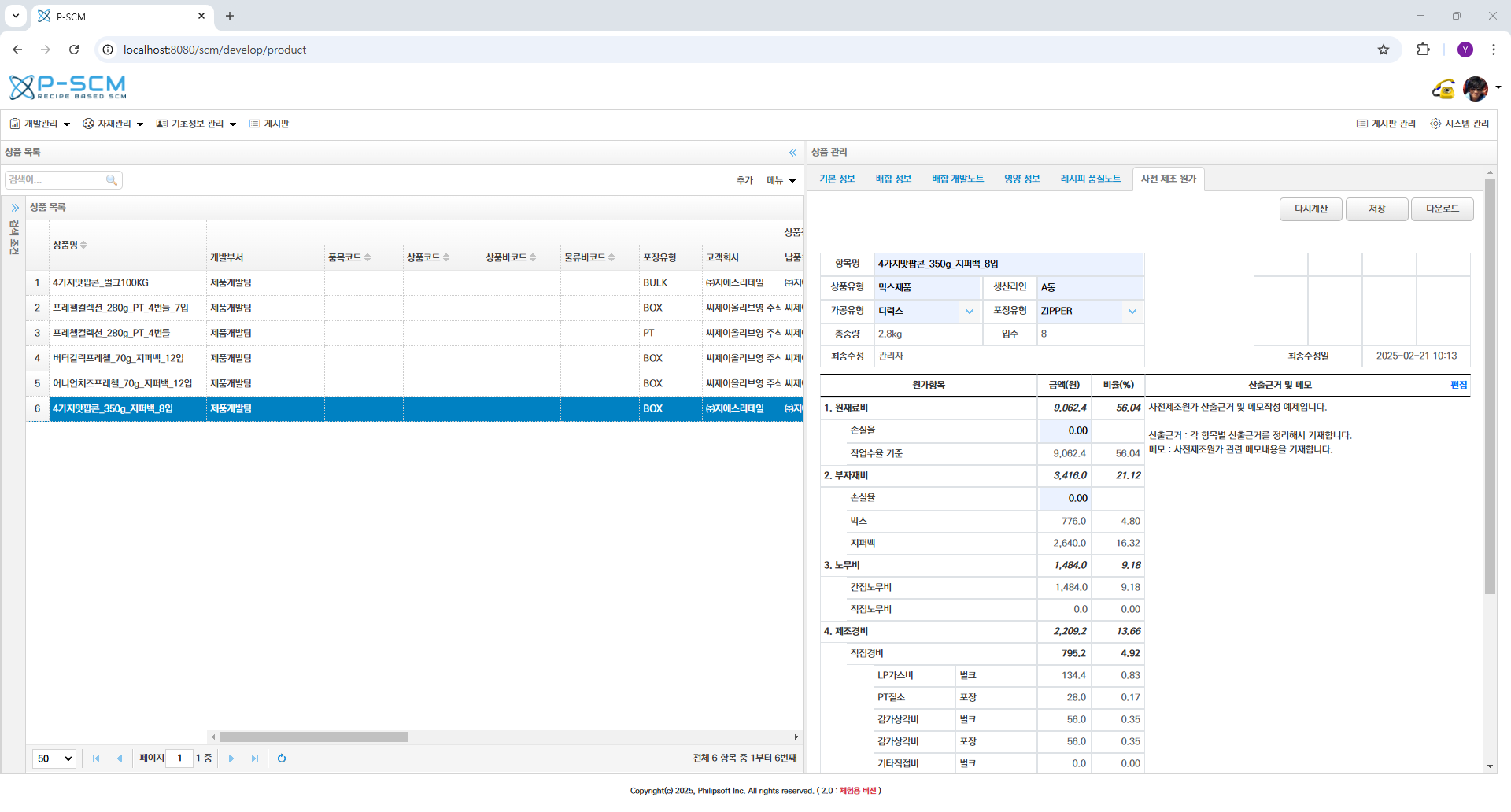Jump to the last page of results
The height and width of the screenshot is (812, 1511).
[255, 758]
